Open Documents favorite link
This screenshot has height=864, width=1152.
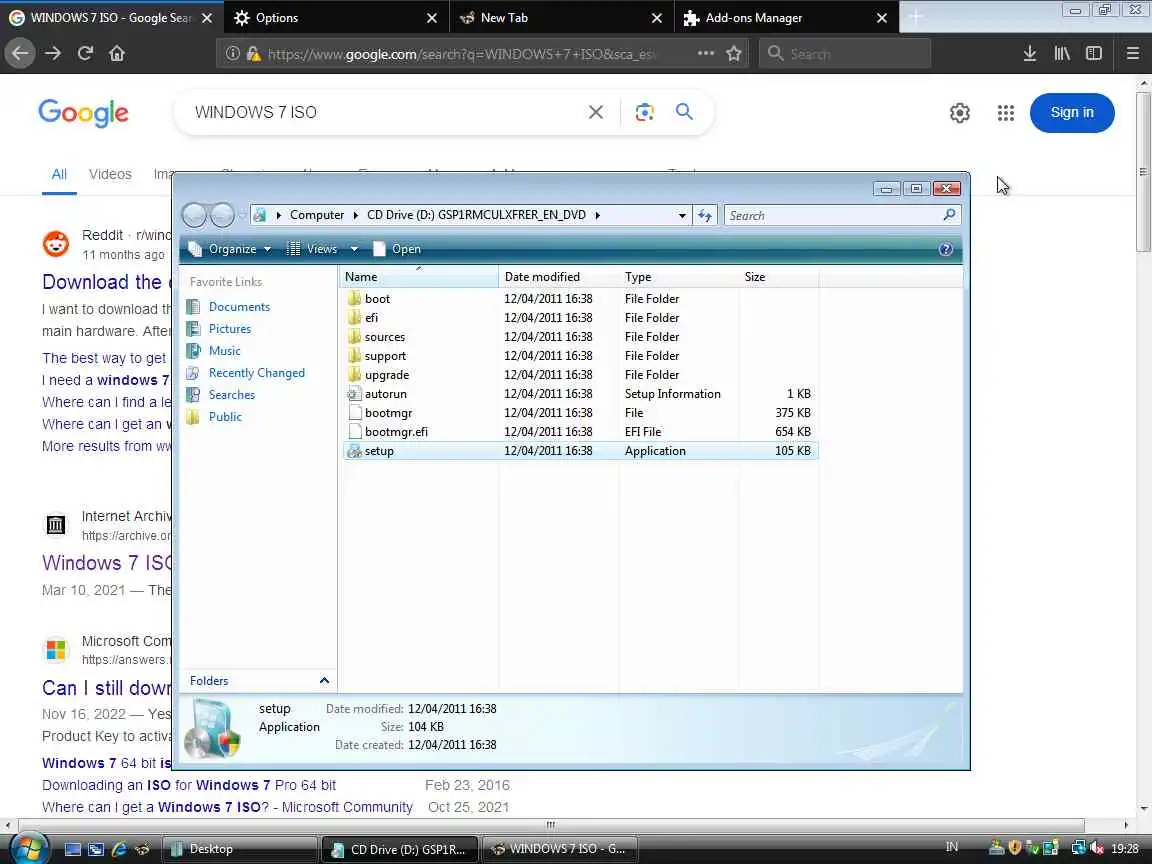coord(239,306)
